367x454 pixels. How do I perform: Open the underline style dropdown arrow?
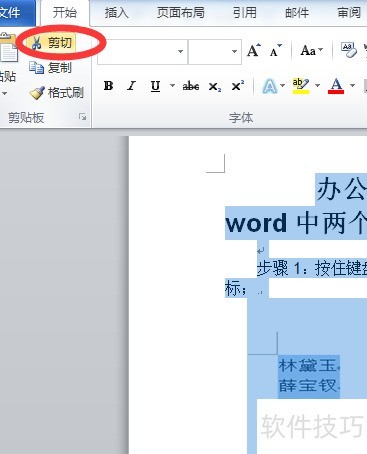172,86
